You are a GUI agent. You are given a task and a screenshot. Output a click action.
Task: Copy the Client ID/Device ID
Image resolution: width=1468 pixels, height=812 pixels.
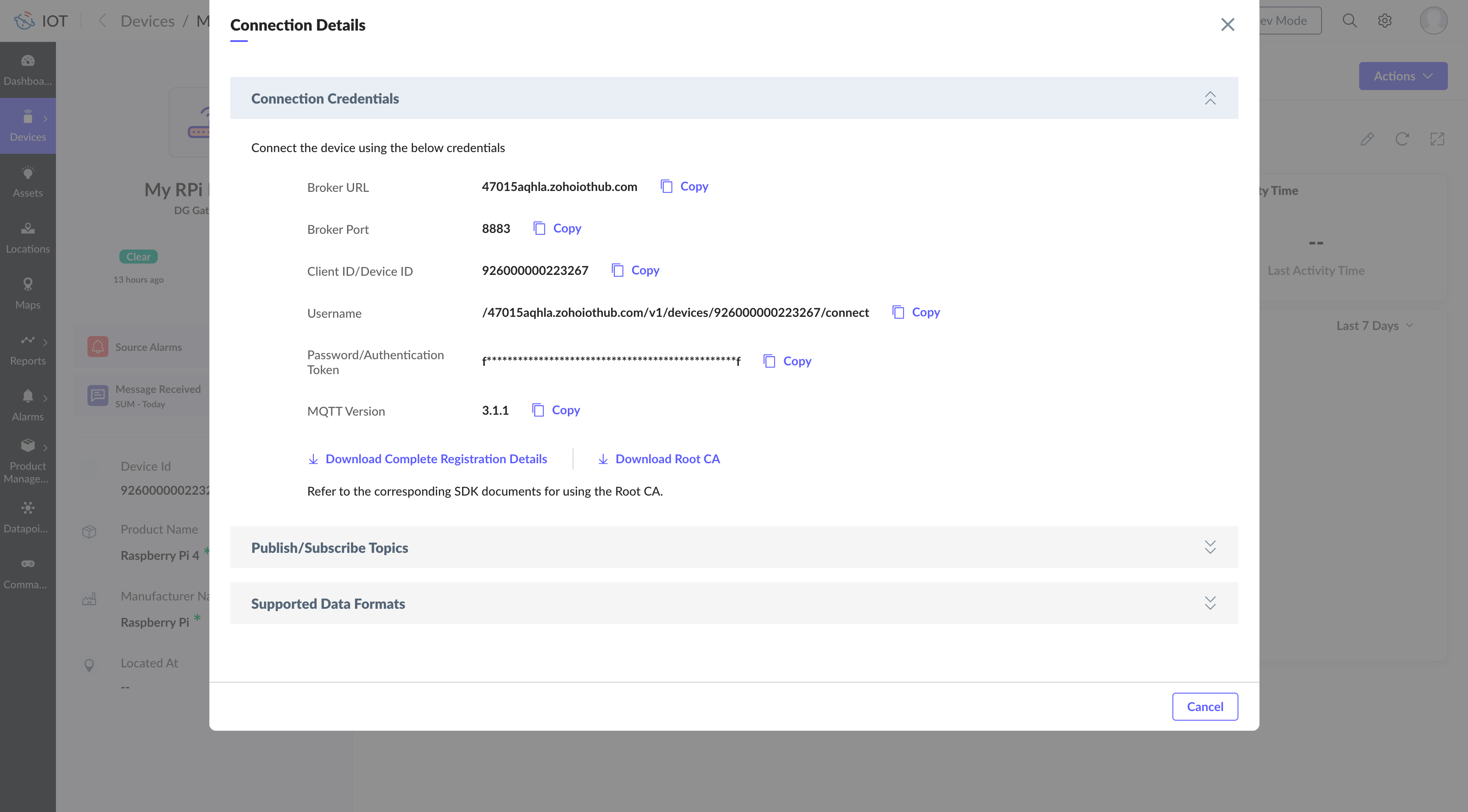click(x=635, y=270)
